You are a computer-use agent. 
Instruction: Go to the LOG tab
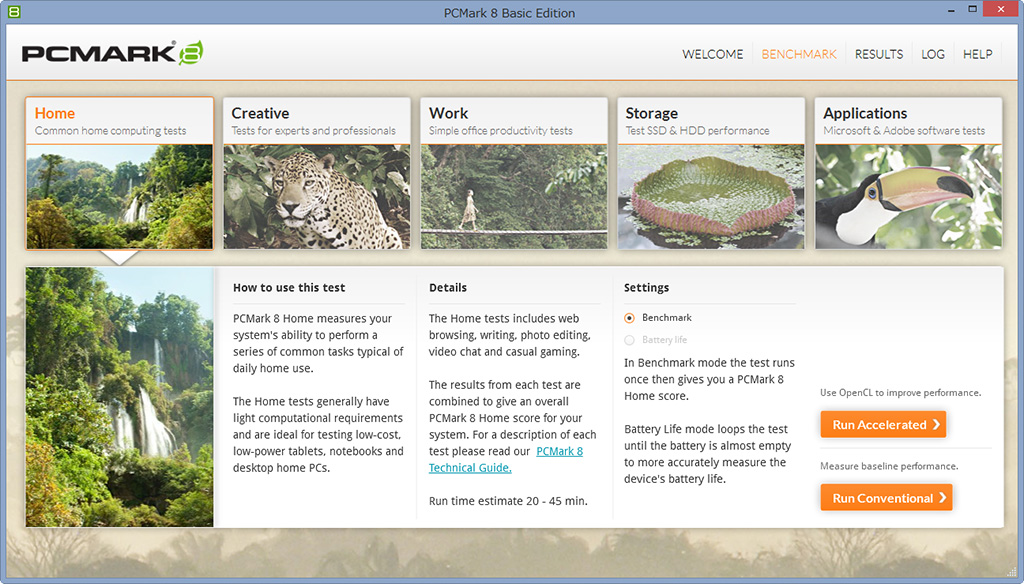pos(933,54)
